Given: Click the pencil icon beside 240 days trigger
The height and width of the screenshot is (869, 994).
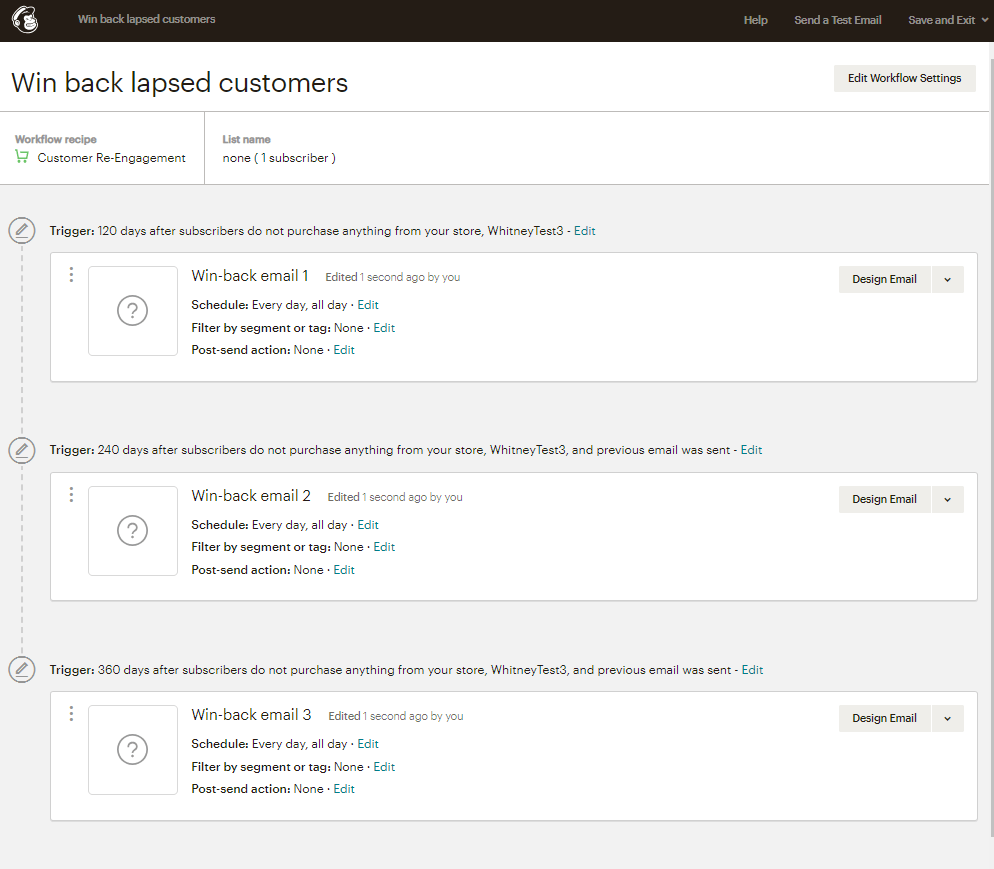Looking at the screenshot, I should point(22,450).
